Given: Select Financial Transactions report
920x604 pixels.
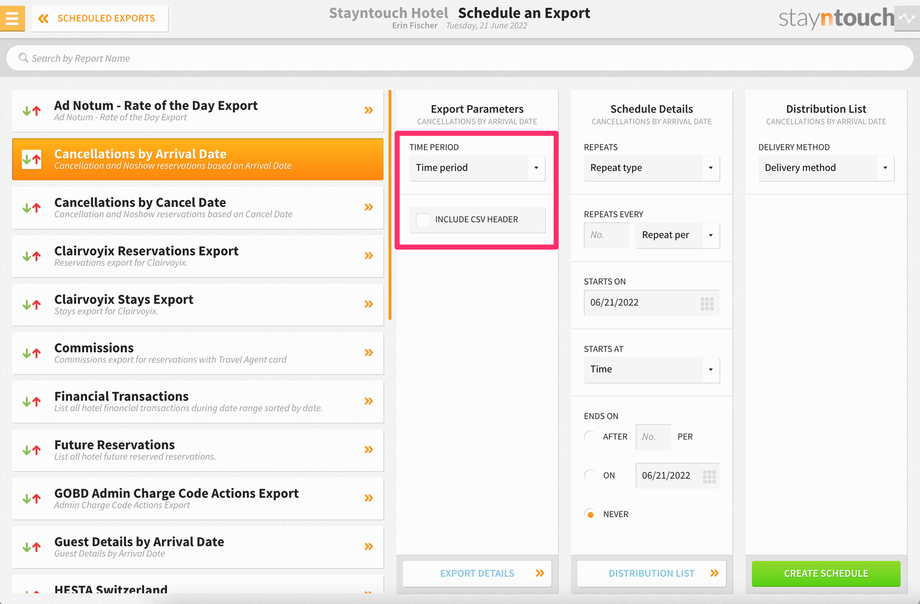Looking at the screenshot, I should (x=198, y=401).
